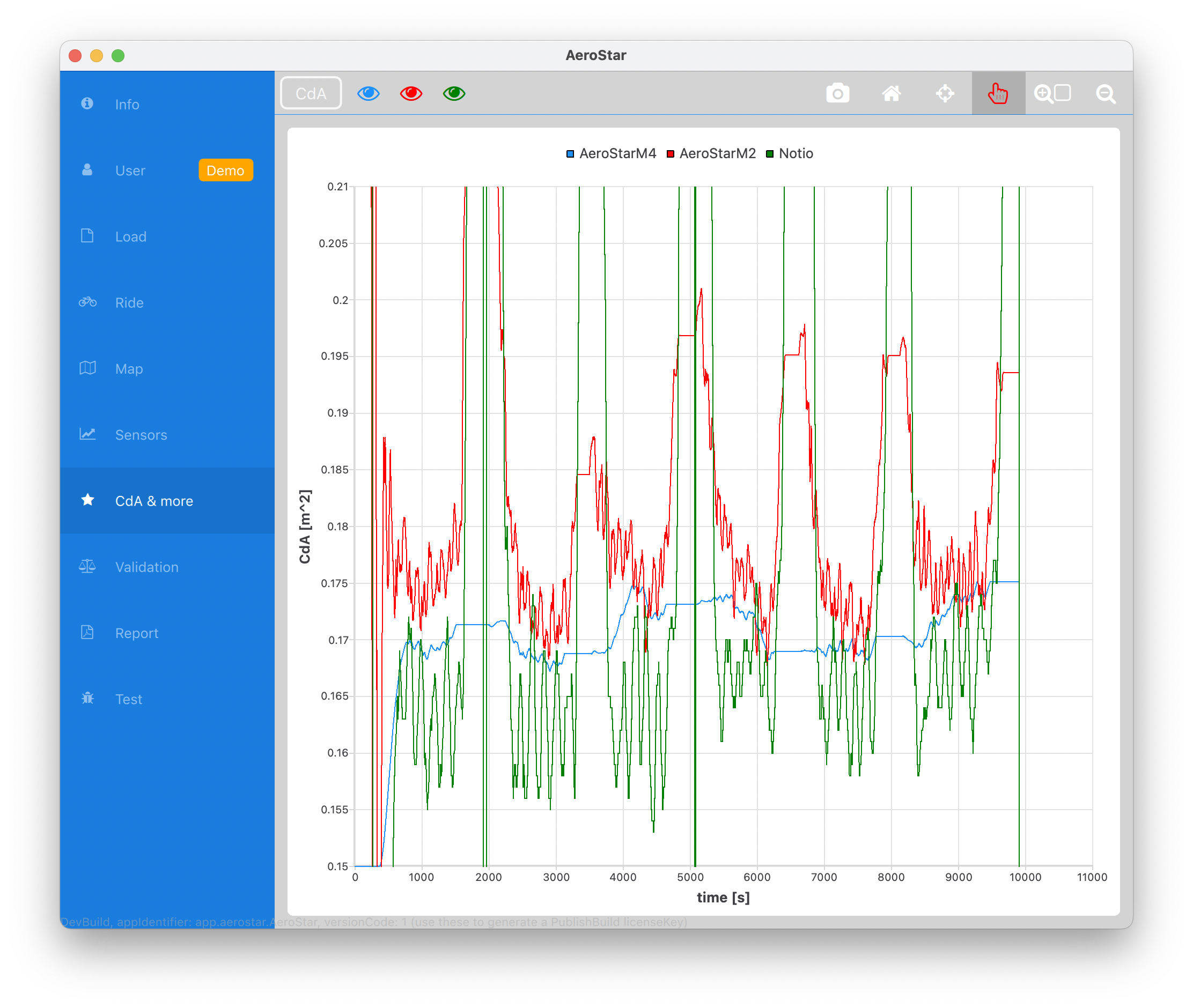This screenshot has width=1193, height=1008.
Task: Activate the zoom-in rectangle tool
Action: tap(1052, 93)
